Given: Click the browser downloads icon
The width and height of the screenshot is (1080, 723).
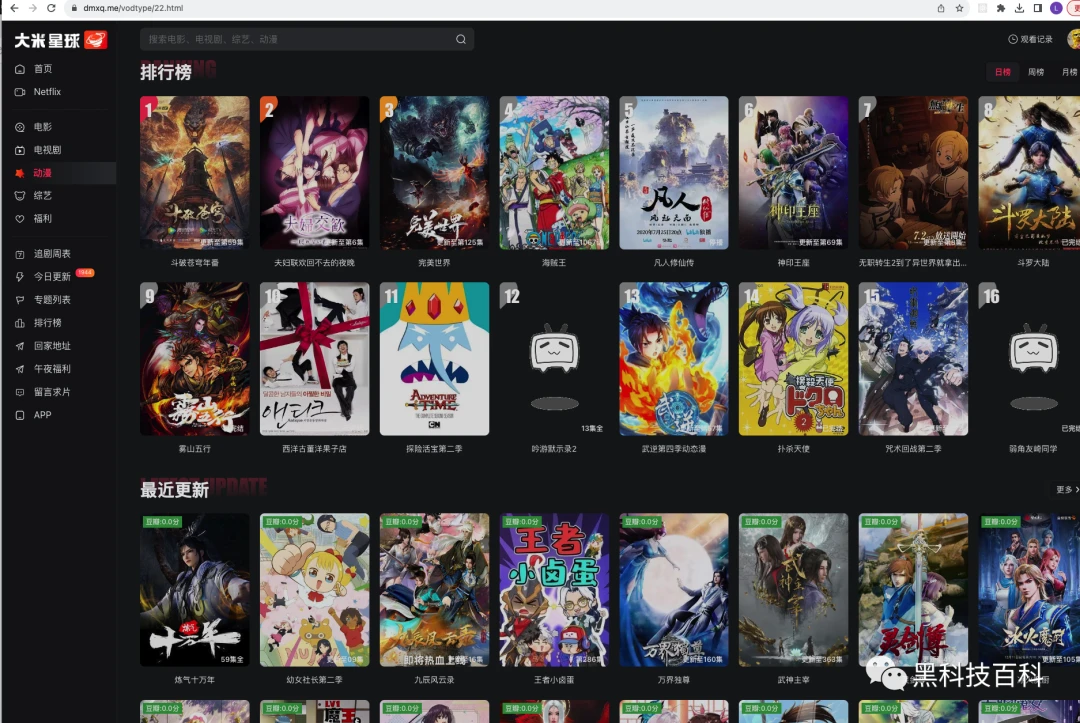Looking at the screenshot, I should pos(1019,8).
